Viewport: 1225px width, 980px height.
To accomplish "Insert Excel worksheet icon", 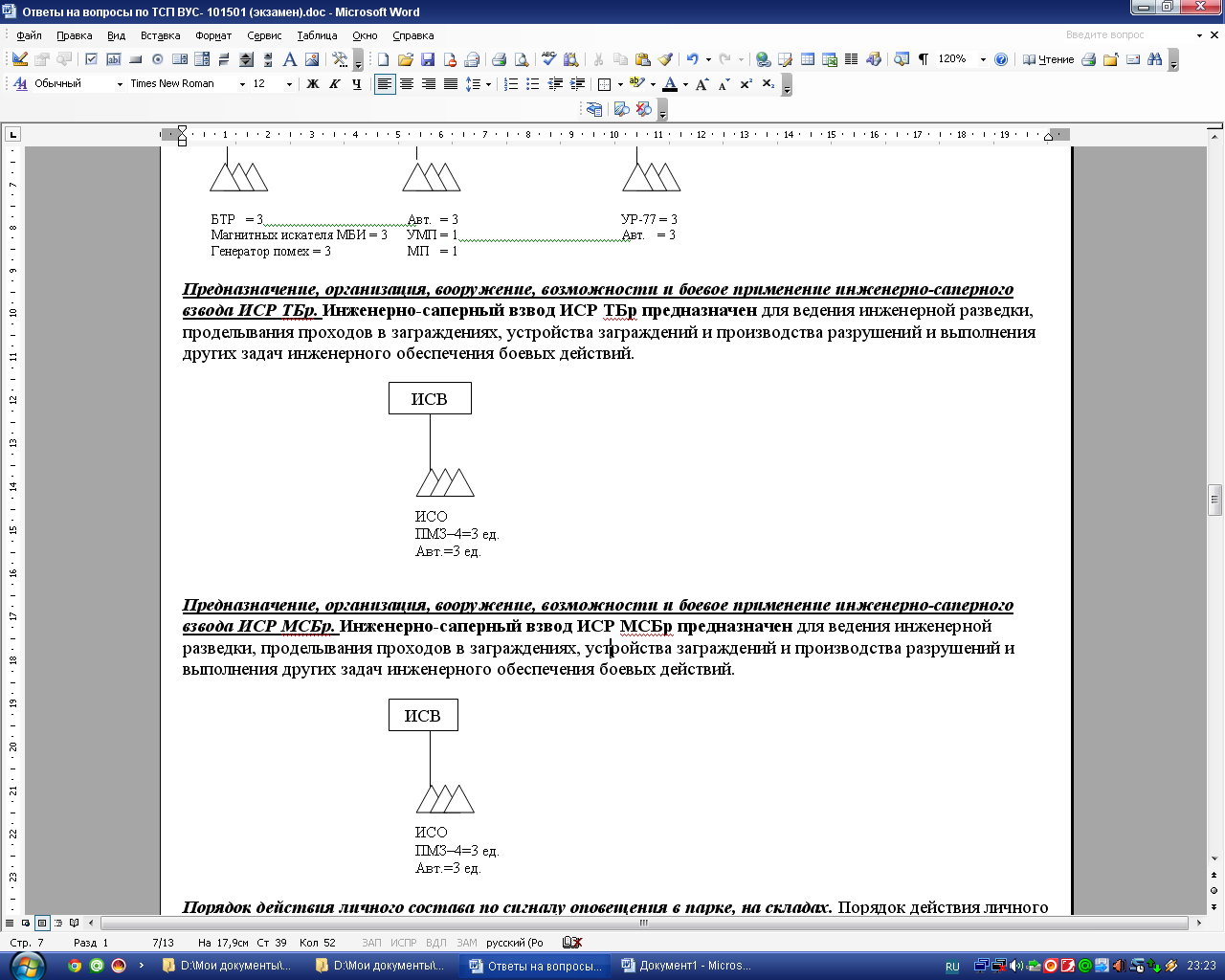I will (830, 59).
